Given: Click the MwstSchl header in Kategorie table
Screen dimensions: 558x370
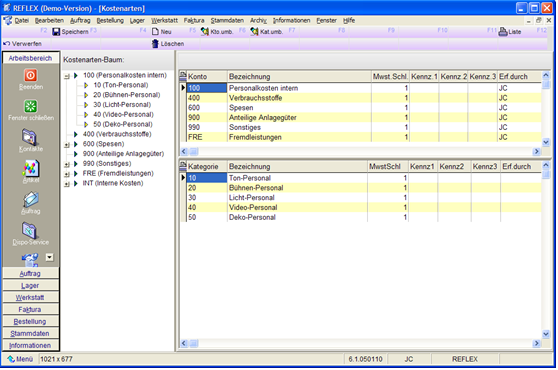Looking at the screenshot, I should pyautogui.click(x=388, y=166).
